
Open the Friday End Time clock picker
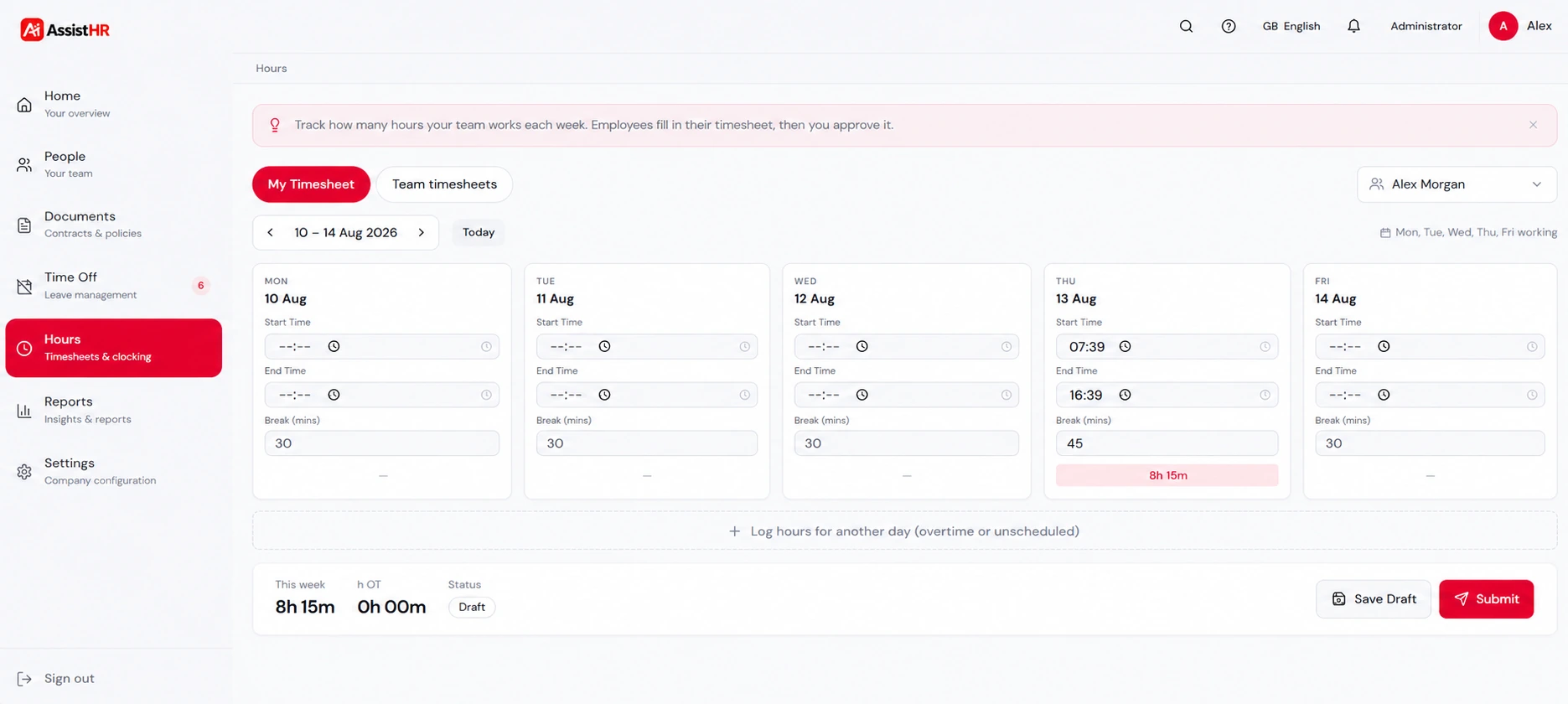click(x=1384, y=395)
